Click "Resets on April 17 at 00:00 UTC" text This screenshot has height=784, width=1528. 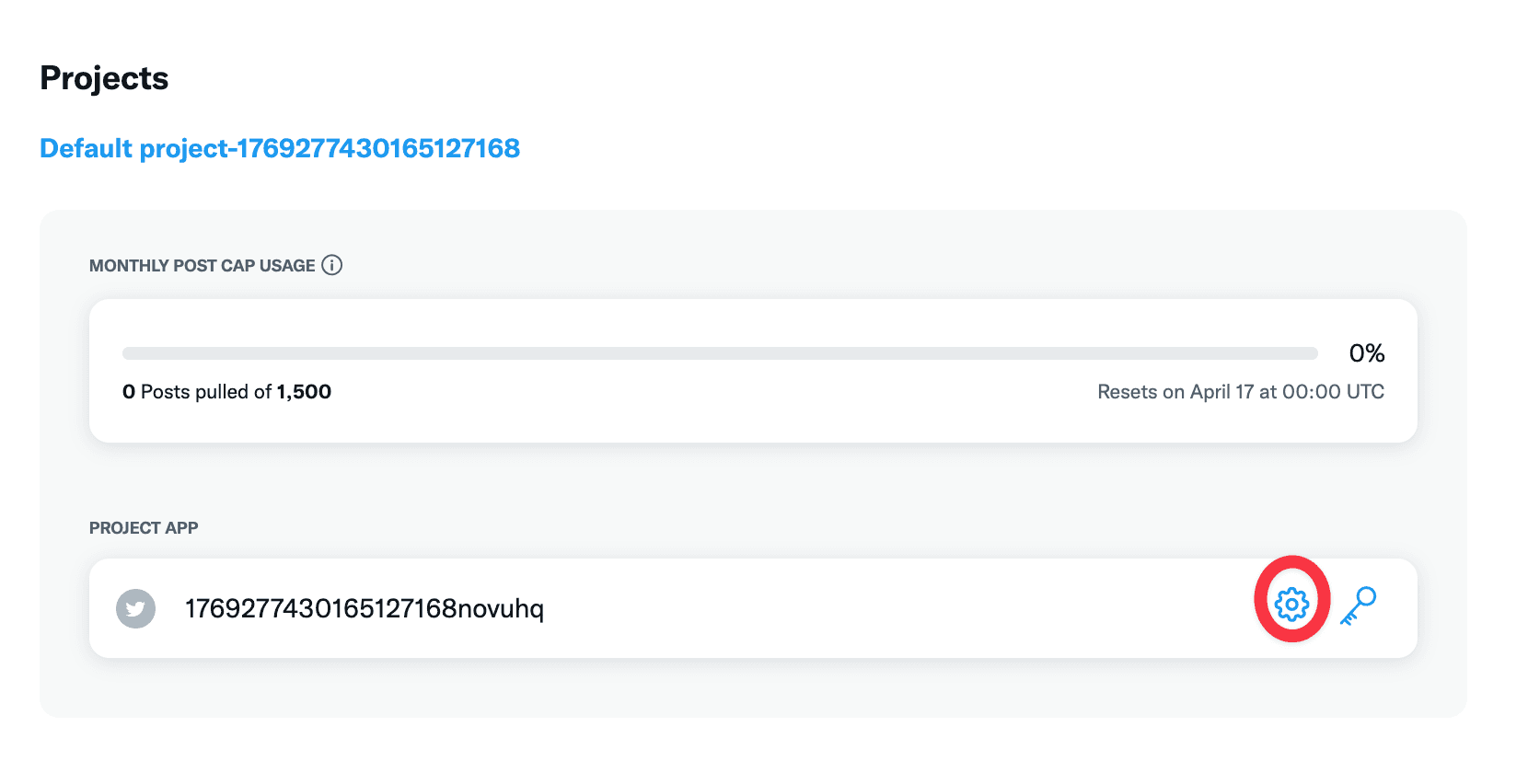point(1241,392)
